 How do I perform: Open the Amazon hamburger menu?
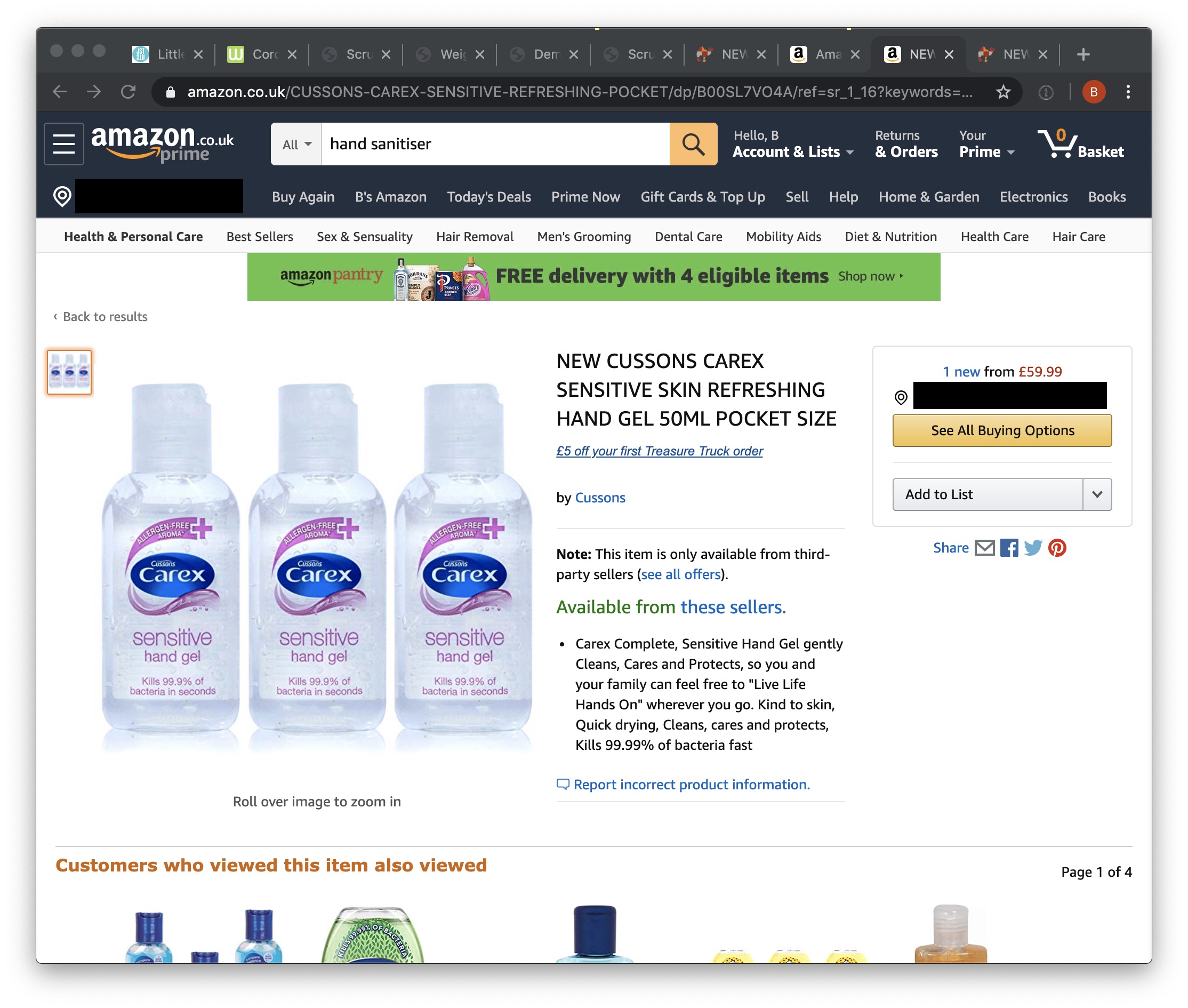pos(64,144)
